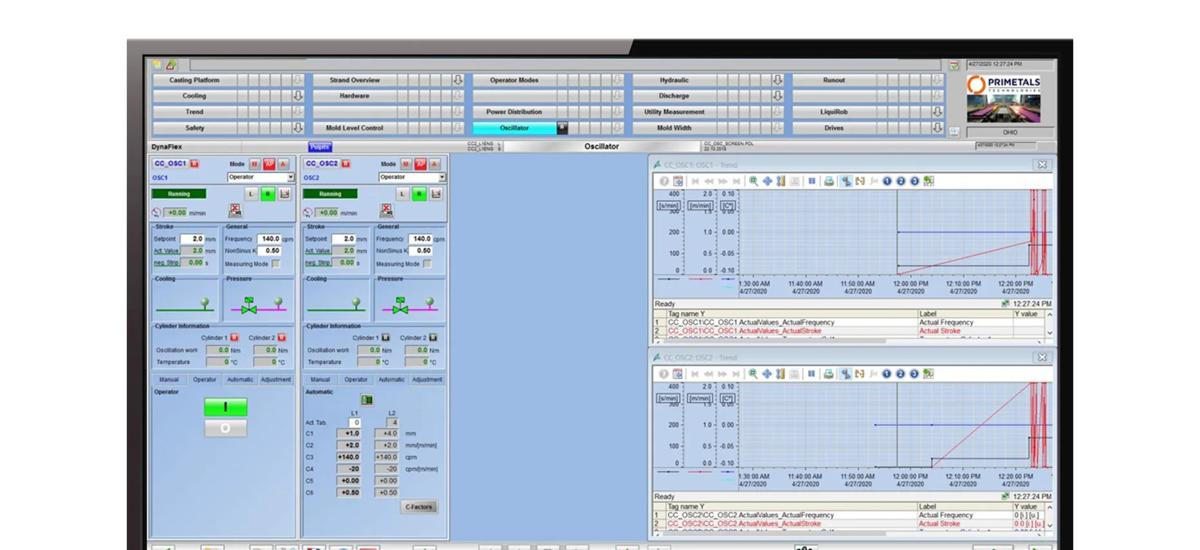Screen dimensions: 1200x550
Task: Zoom in on the OSC2 trend chart
Action: click(x=754, y=372)
